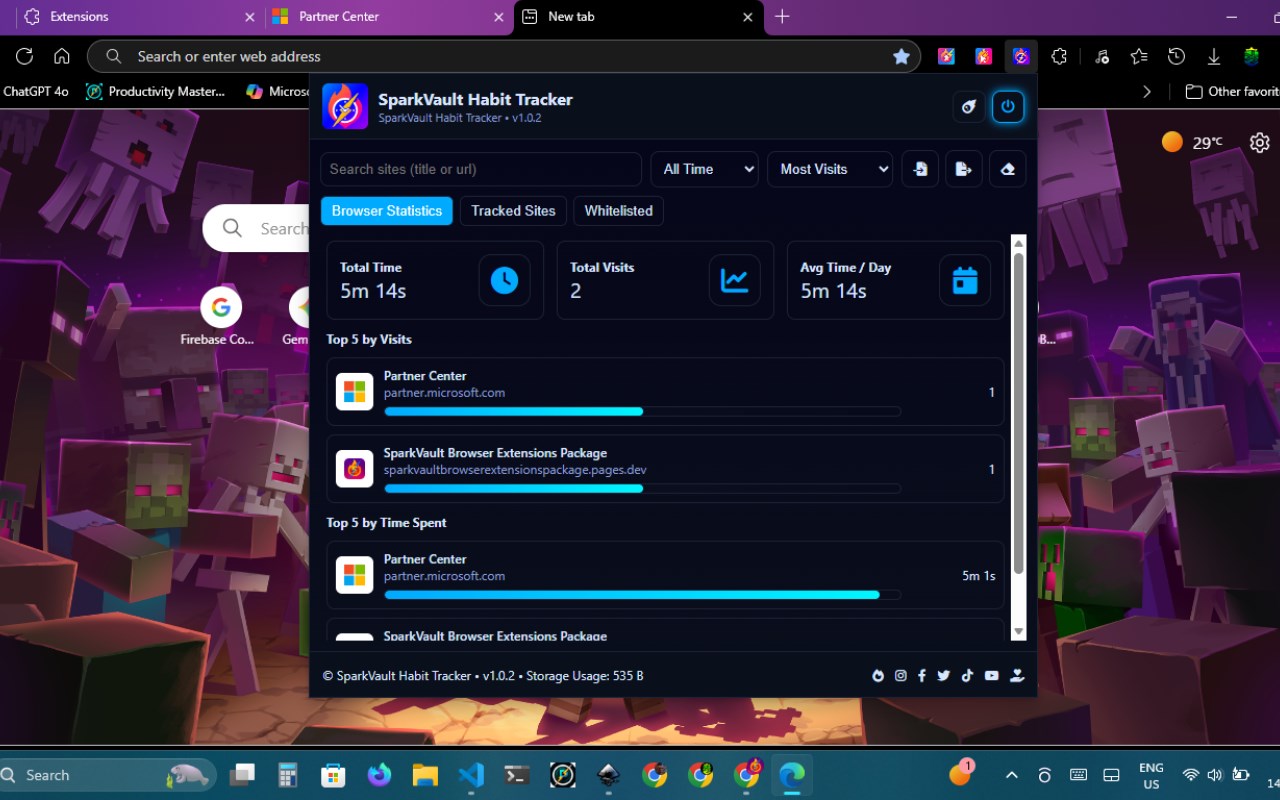Open the active SparkVault Habit Tracker extension icon
Image resolution: width=1280 pixels, height=800 pixels.
tap(1020, 57)
